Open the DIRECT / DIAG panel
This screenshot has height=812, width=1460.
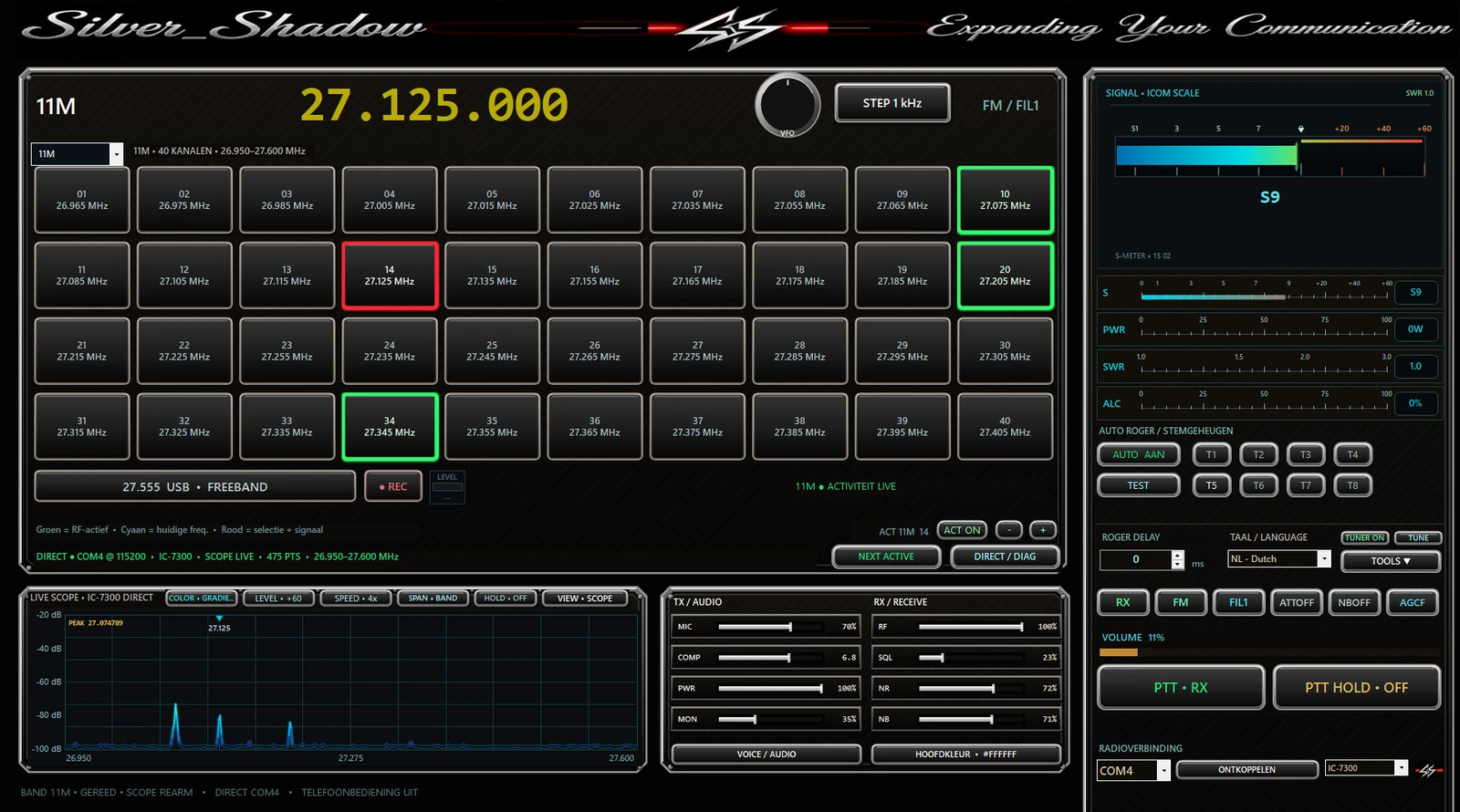click(1005, 557)
